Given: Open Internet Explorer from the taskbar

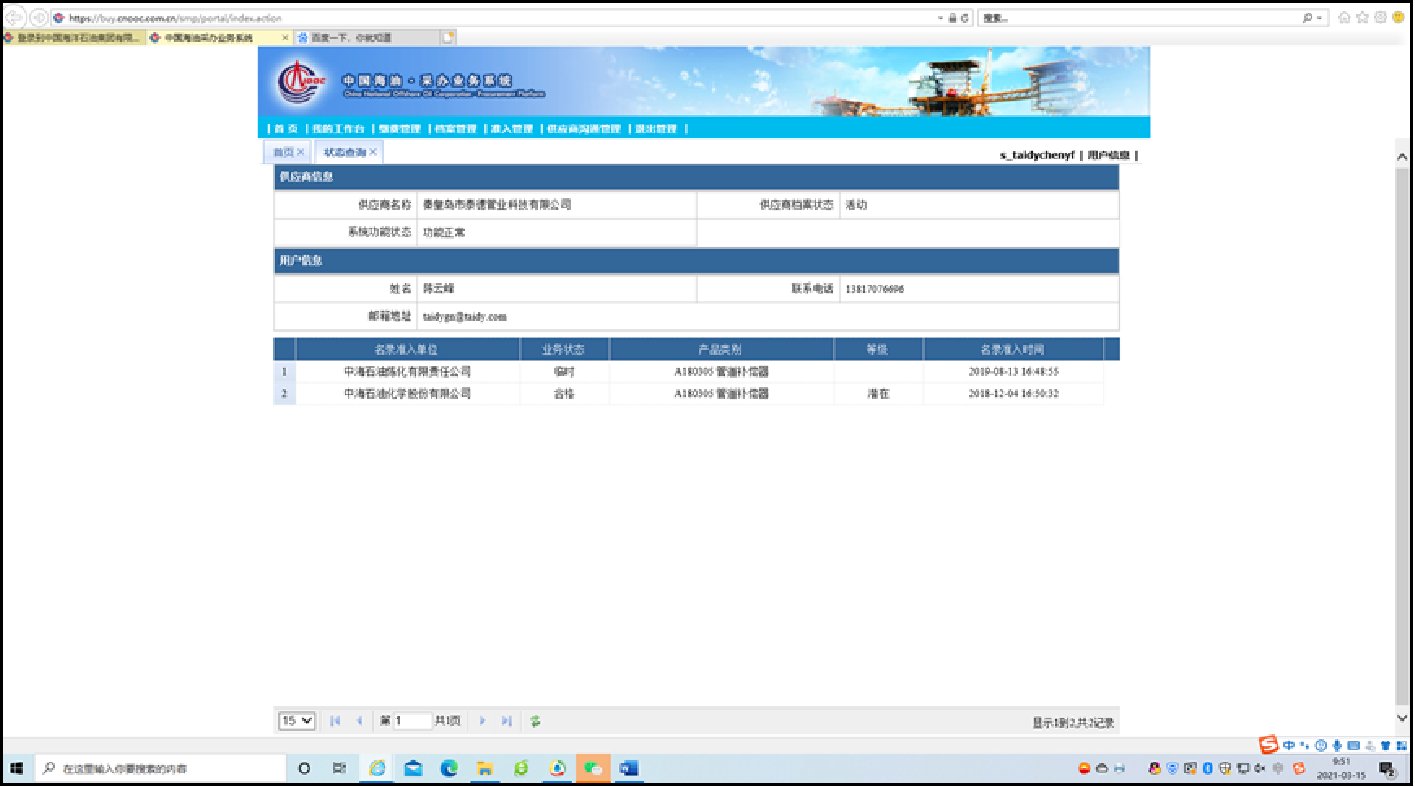Looking at the screenshot, I should 377,769.
